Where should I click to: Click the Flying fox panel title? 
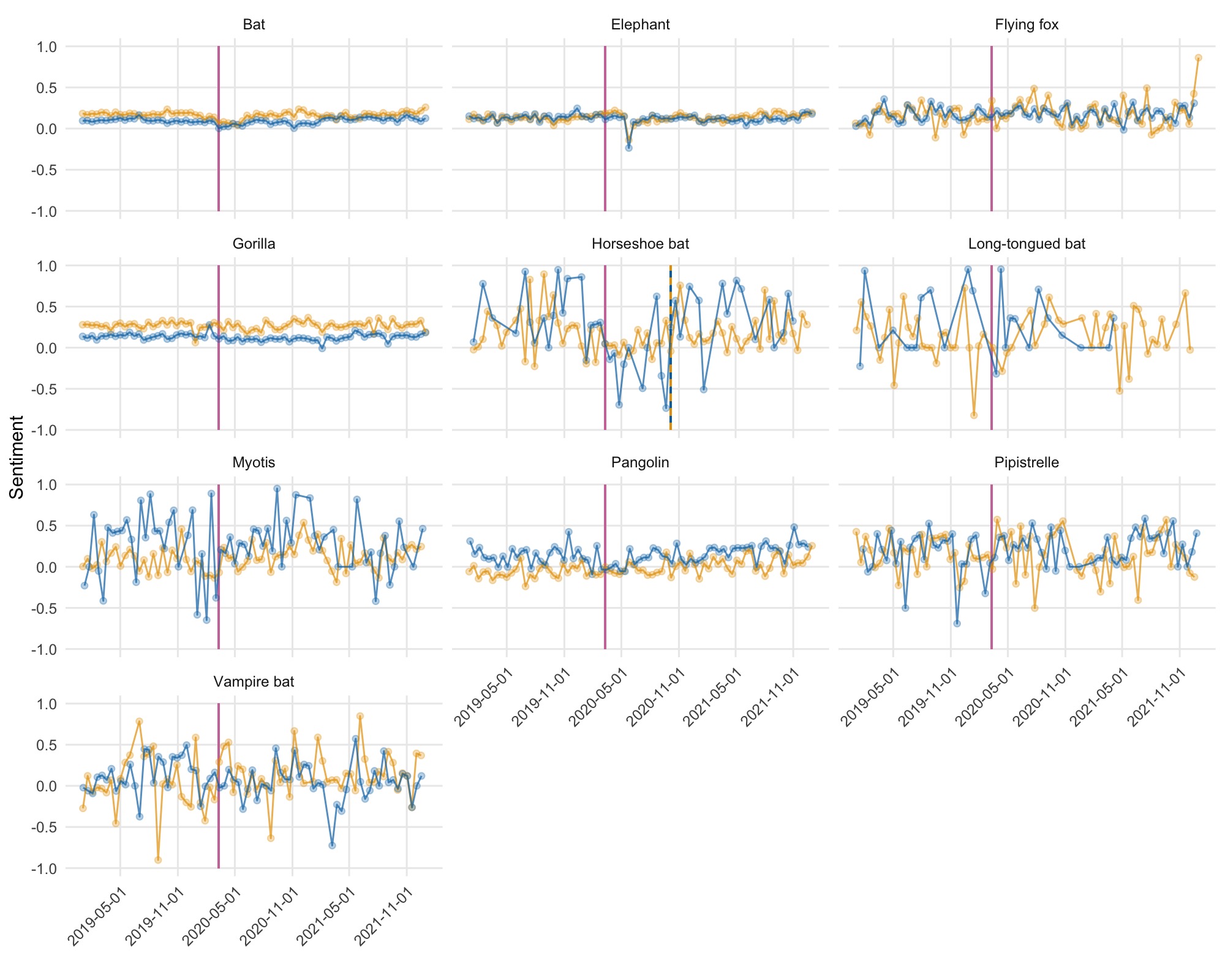(x=1027, y=24)
